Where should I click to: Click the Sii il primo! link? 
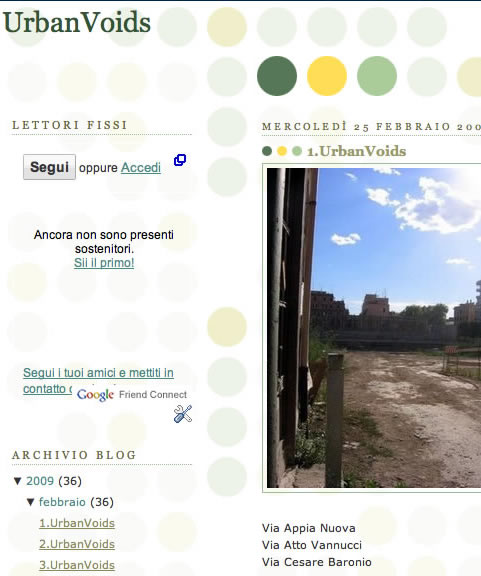tap(104, 263)
